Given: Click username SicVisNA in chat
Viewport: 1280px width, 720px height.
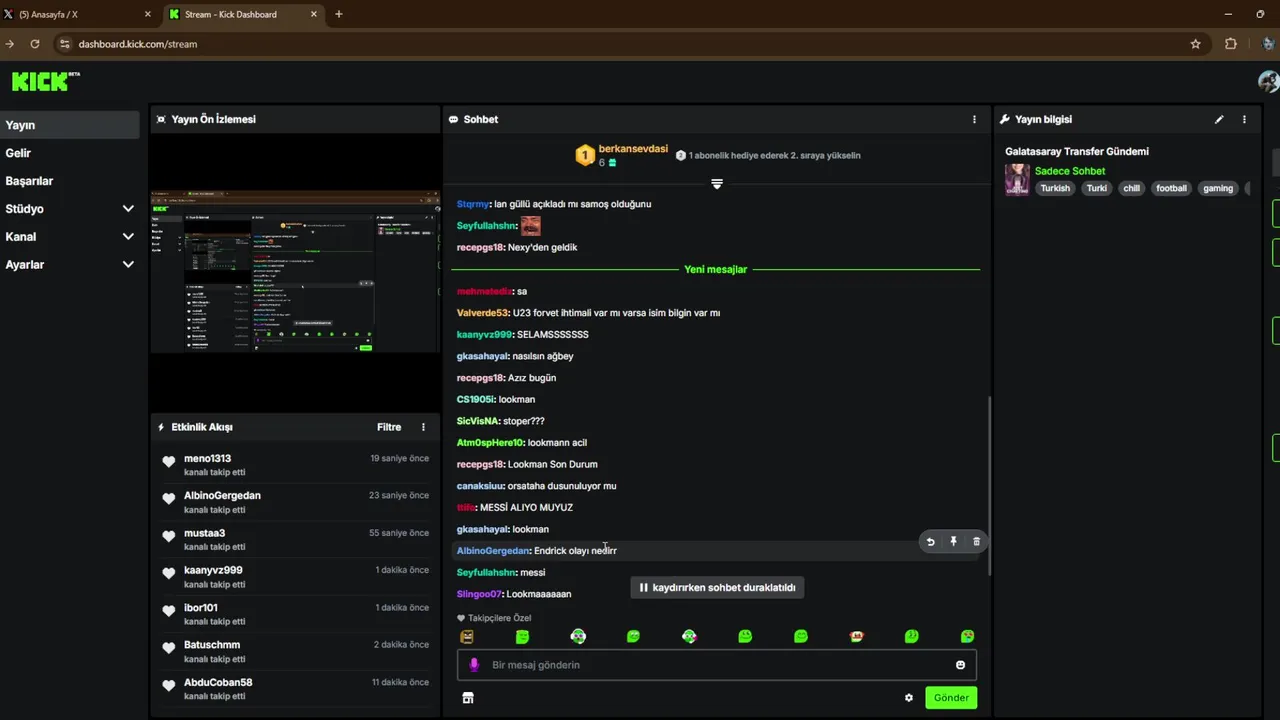Looking at the screenshot, I should tap(478, 421).
